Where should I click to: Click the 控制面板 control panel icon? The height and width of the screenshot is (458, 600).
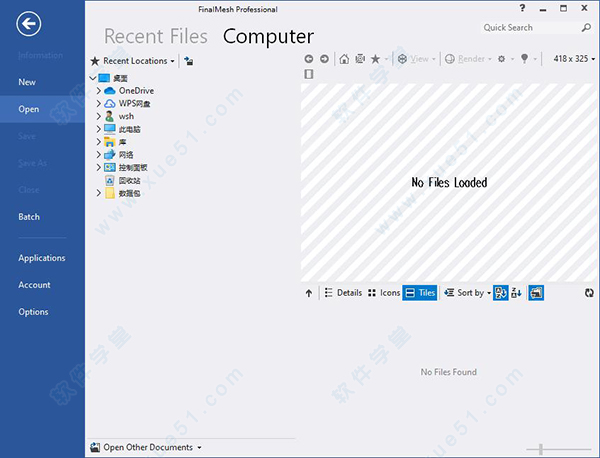tap(110, 167)
